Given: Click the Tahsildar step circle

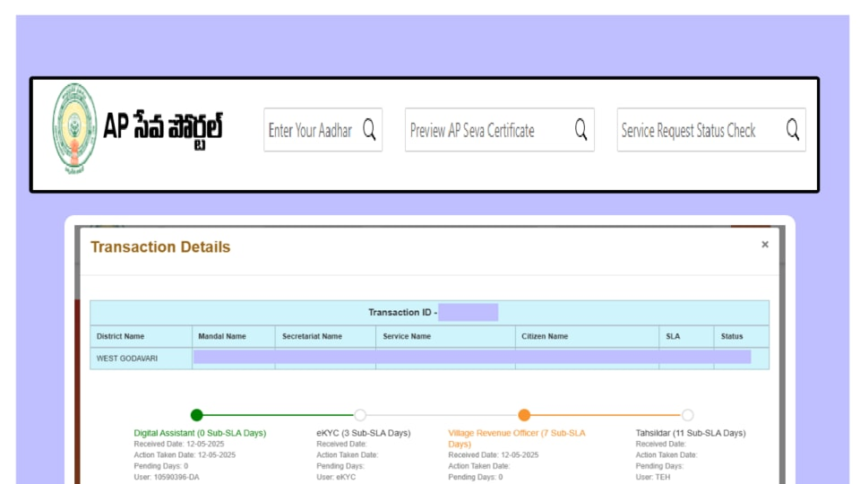Looking at the screenshot, I should pyautogui.click(x=688, y=415).
